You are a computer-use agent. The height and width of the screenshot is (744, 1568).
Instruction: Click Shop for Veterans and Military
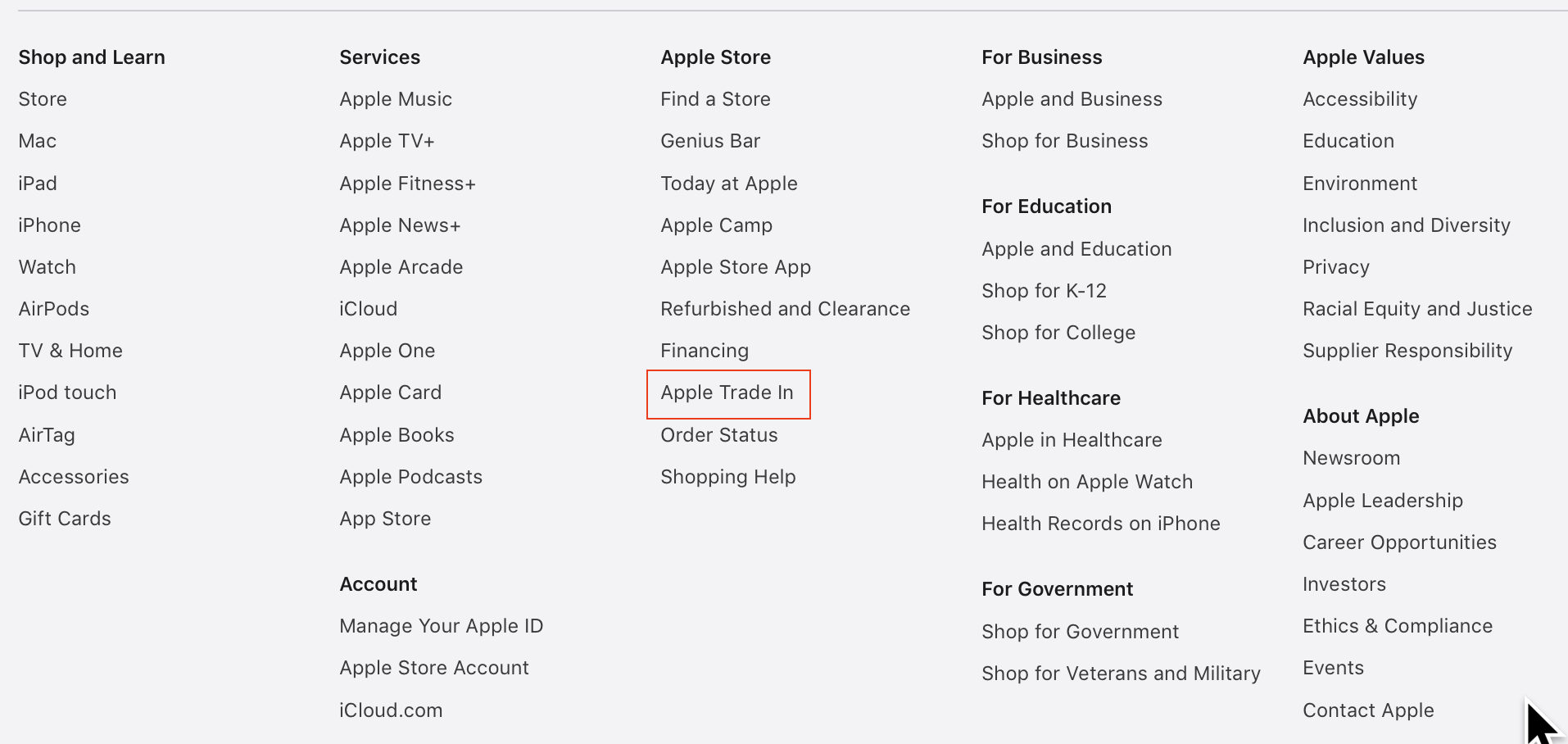click(1121, 674)
